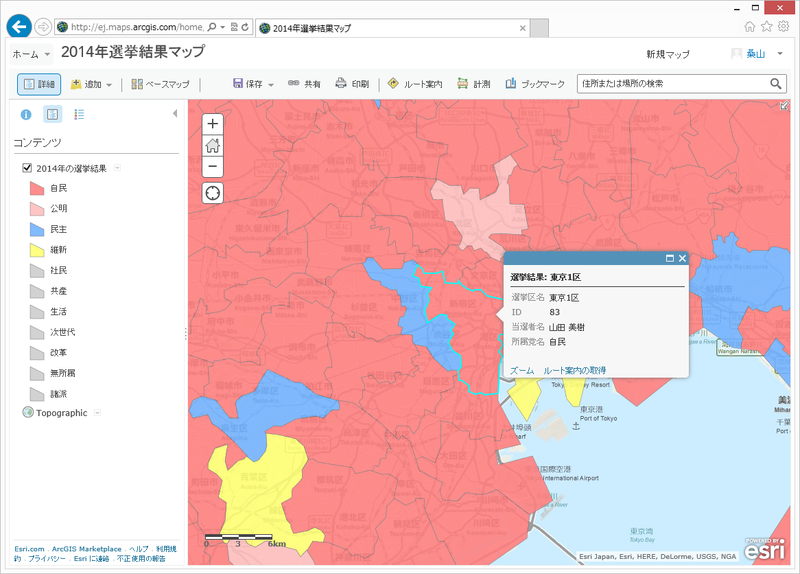Click the 共有 share button
800x574 pixels.
pyautogui.click(x=304, y=85)
